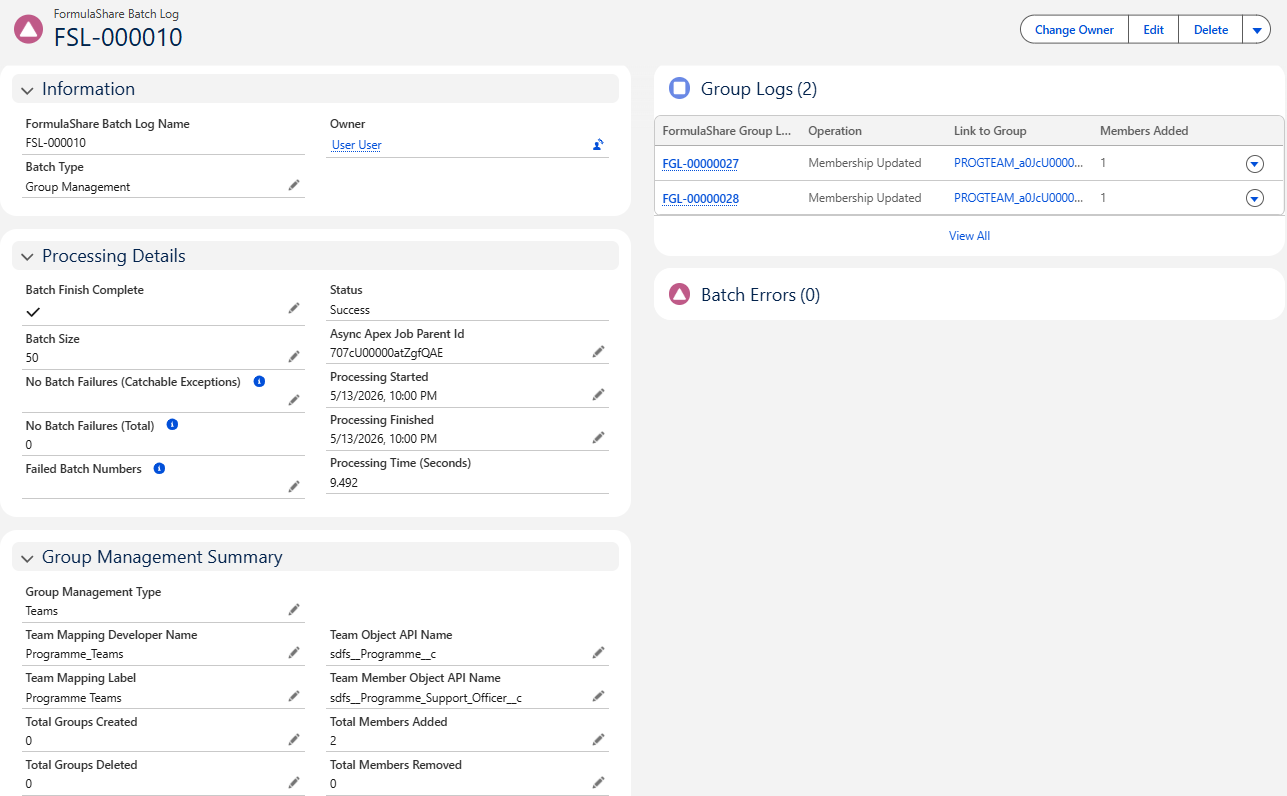The height and width of the screenshot is (796, 1287).
Task: Click the change owner icon beside User User
Action: 598,145
